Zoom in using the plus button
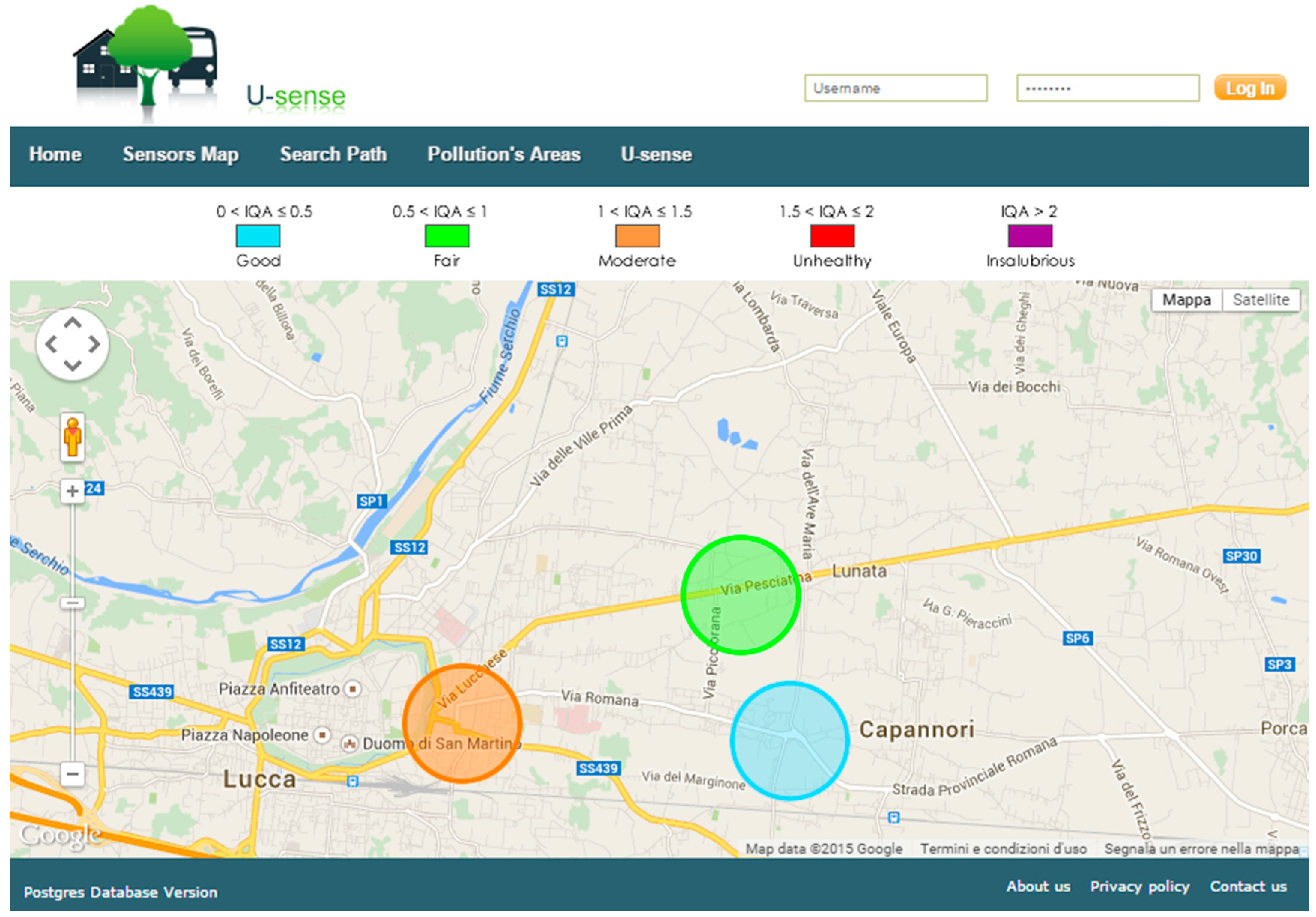Screen dimensions: 1316x917 (x=72, y=491)
